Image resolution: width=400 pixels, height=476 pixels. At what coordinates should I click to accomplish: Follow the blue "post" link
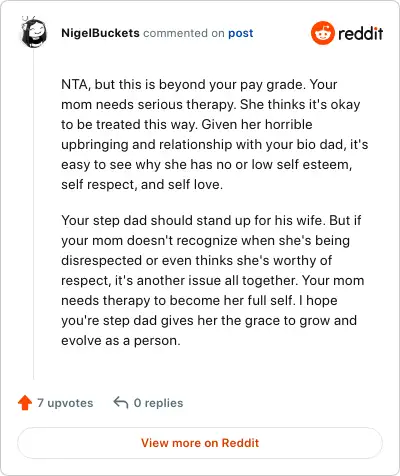241,33
